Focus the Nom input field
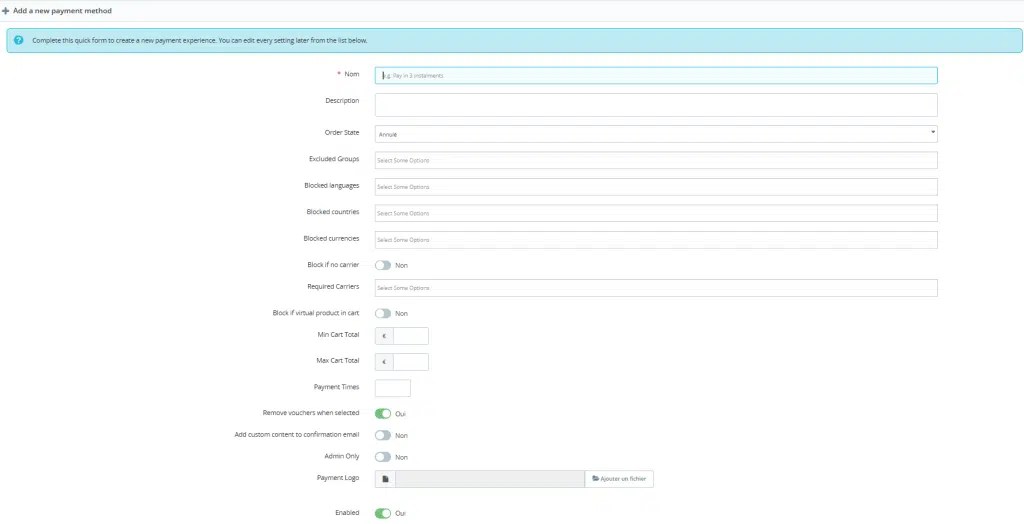 656,75
